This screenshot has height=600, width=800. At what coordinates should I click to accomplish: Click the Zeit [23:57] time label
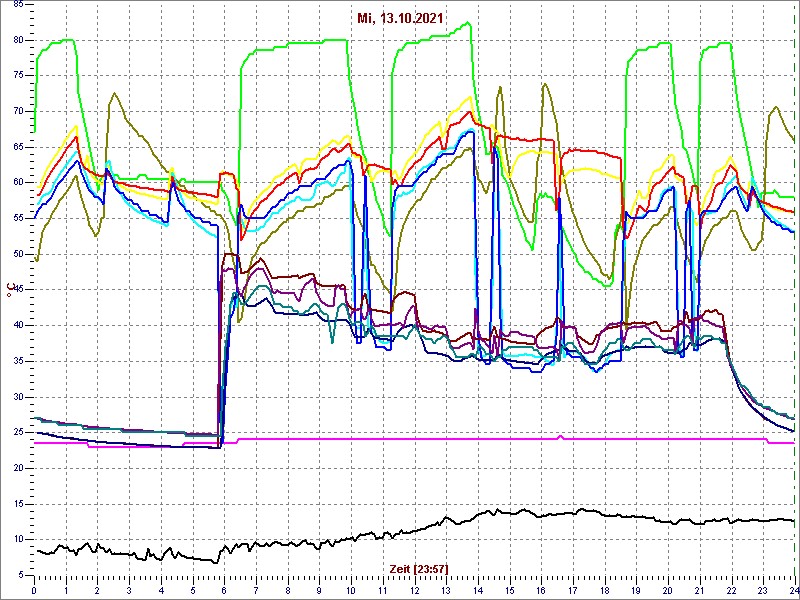click(419, 569)
